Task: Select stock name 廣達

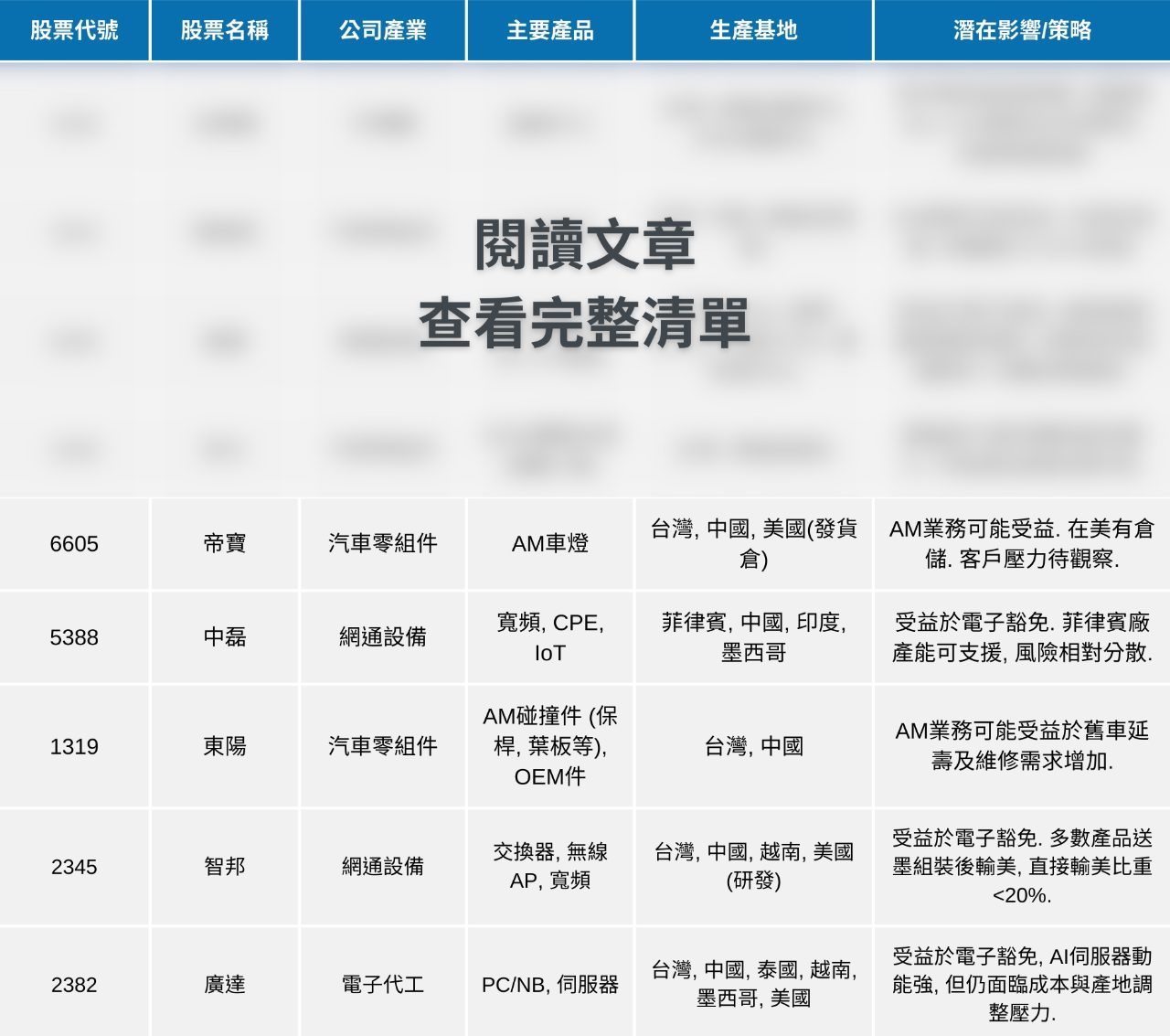Action: point(225,984)
